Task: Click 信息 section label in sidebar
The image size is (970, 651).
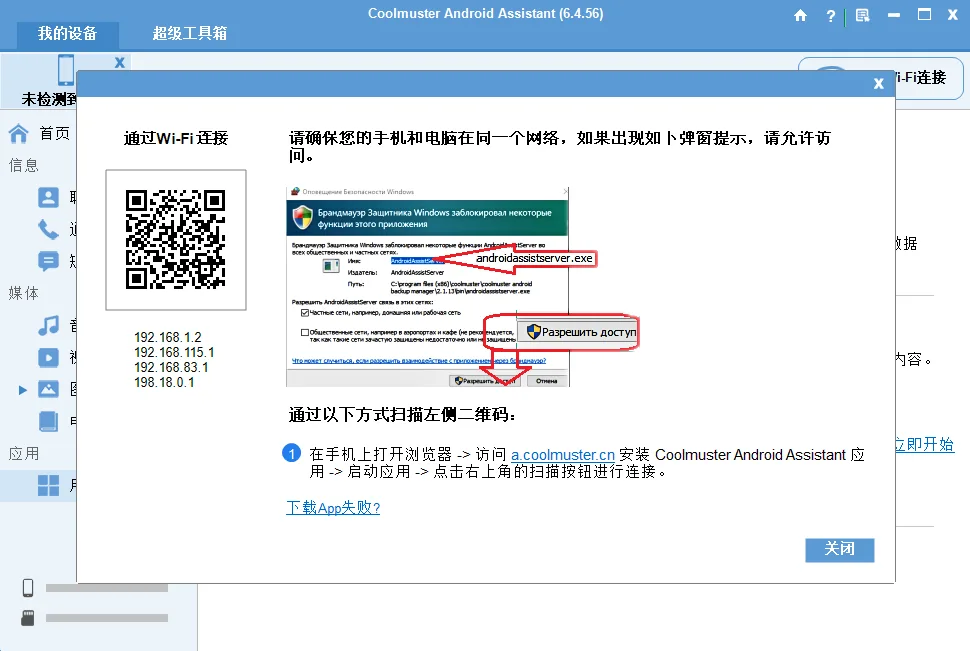Action: point(24,165)
